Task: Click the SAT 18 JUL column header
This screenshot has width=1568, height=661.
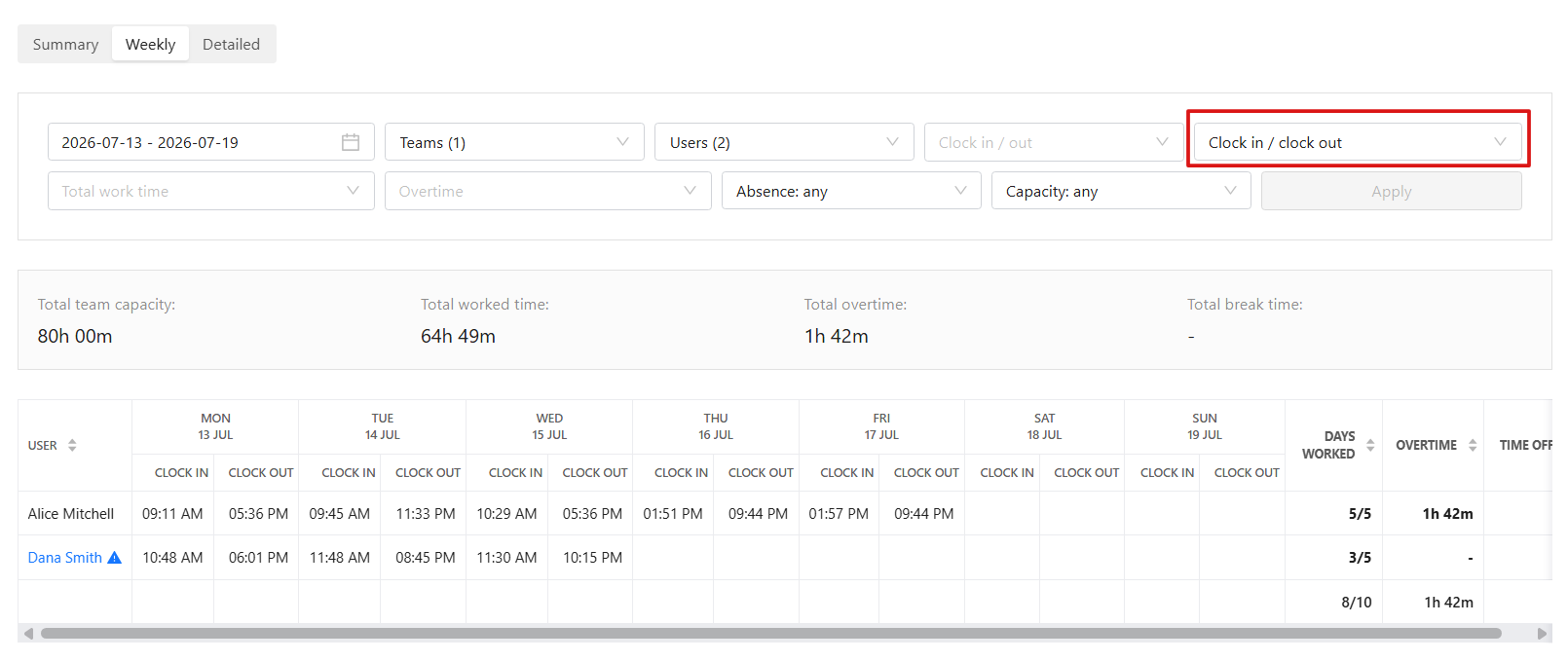Action: [x=1044, y=426]
